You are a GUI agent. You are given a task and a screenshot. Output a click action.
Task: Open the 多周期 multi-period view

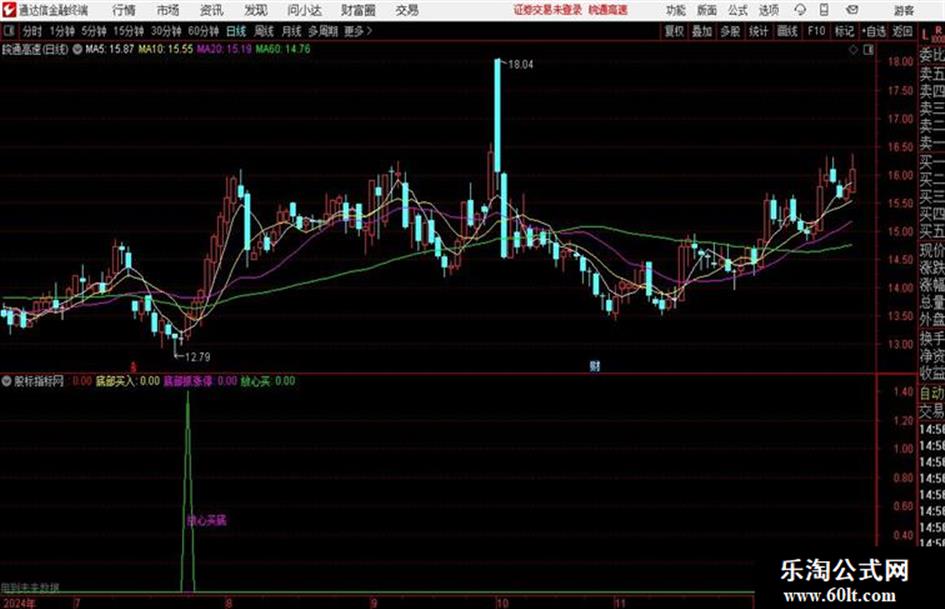(323, 31)
